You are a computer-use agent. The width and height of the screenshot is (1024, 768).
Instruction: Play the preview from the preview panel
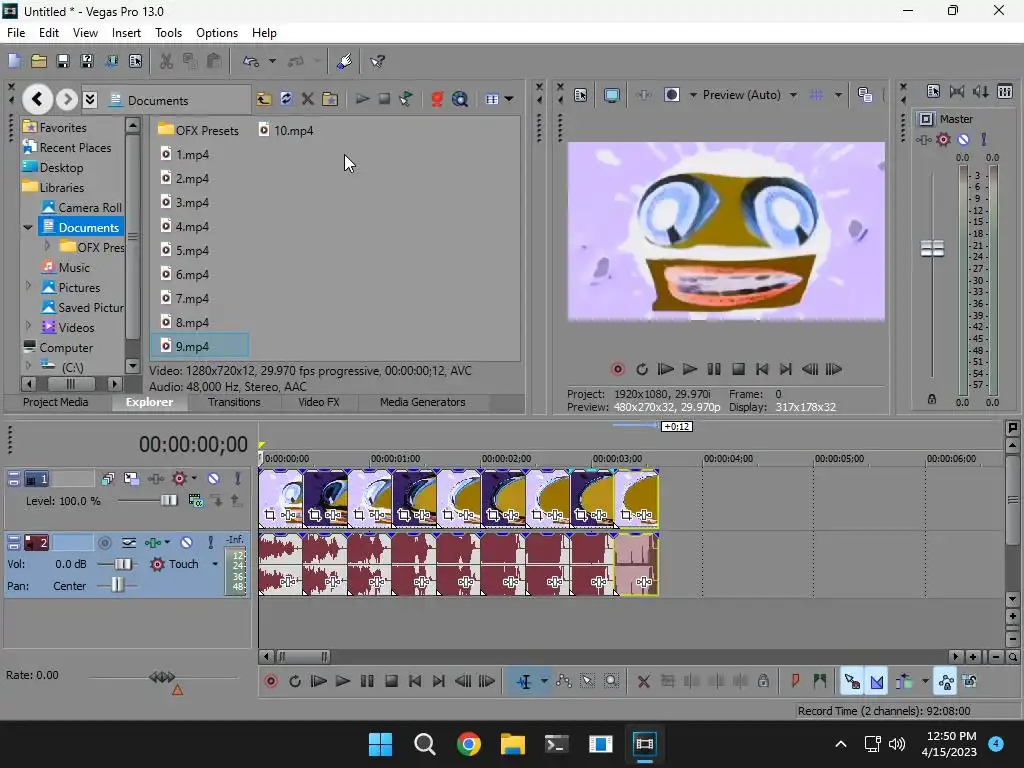pyautogui.click(x=690, y=369)
